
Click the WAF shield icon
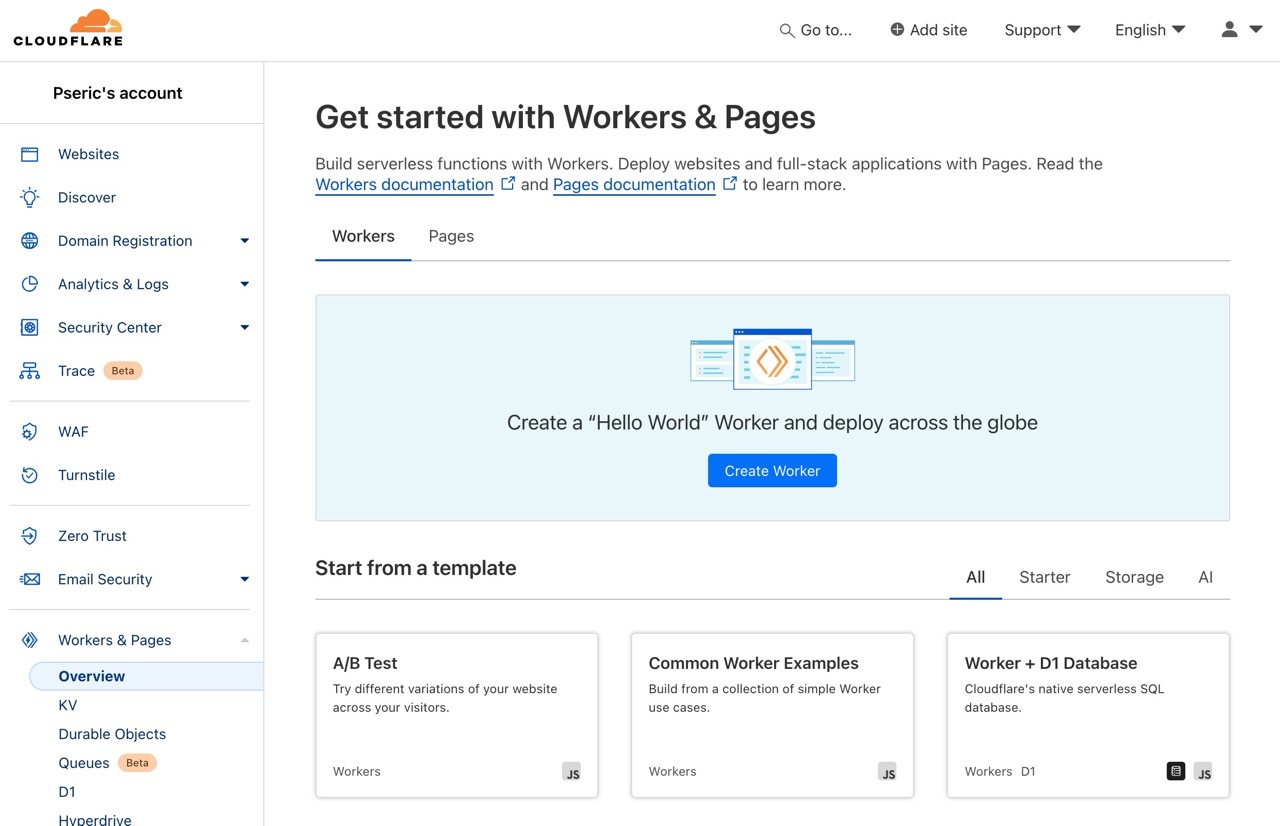pos(30,432)
